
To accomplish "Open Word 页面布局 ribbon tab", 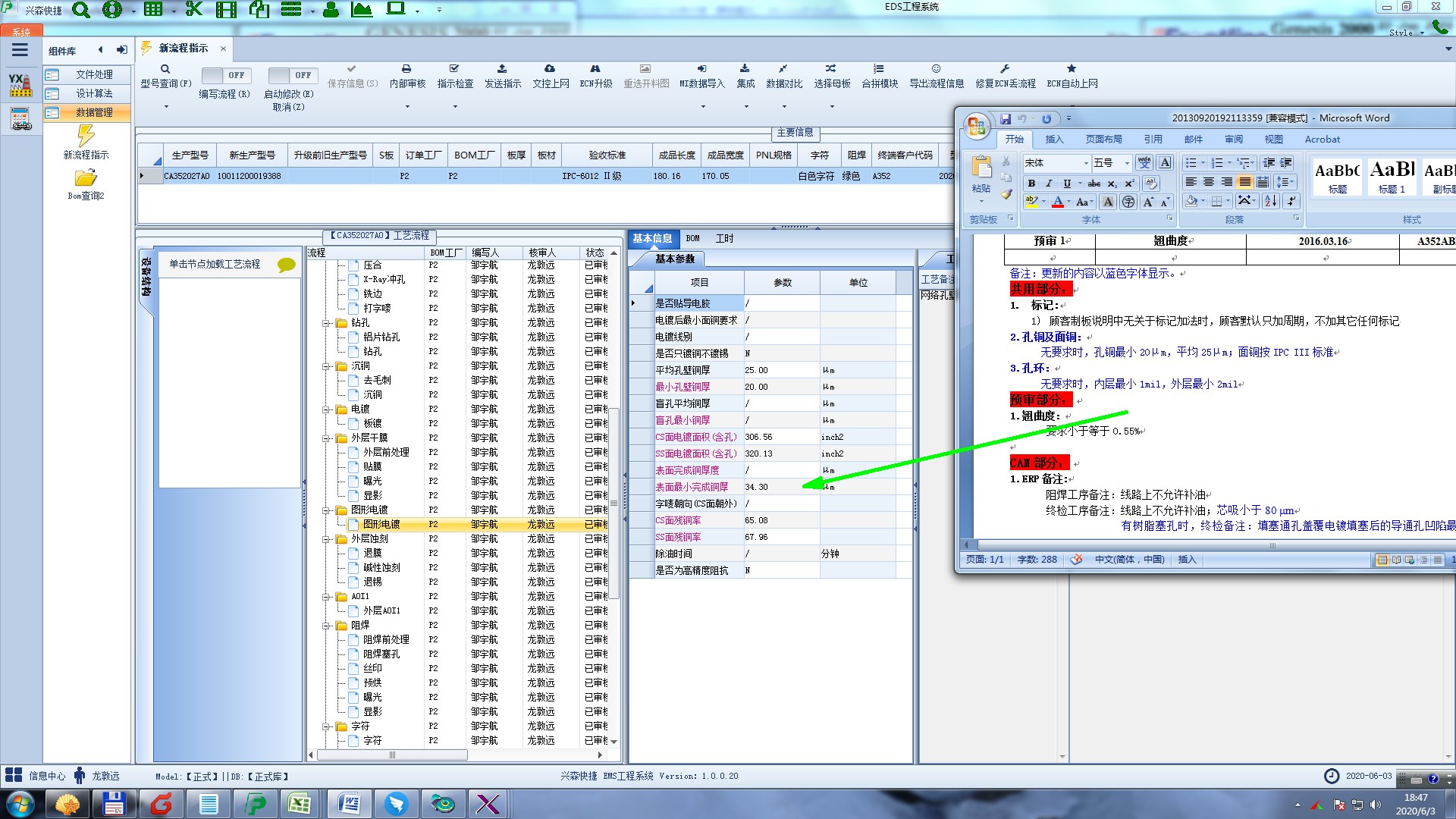I will (x=1103, y=140).
